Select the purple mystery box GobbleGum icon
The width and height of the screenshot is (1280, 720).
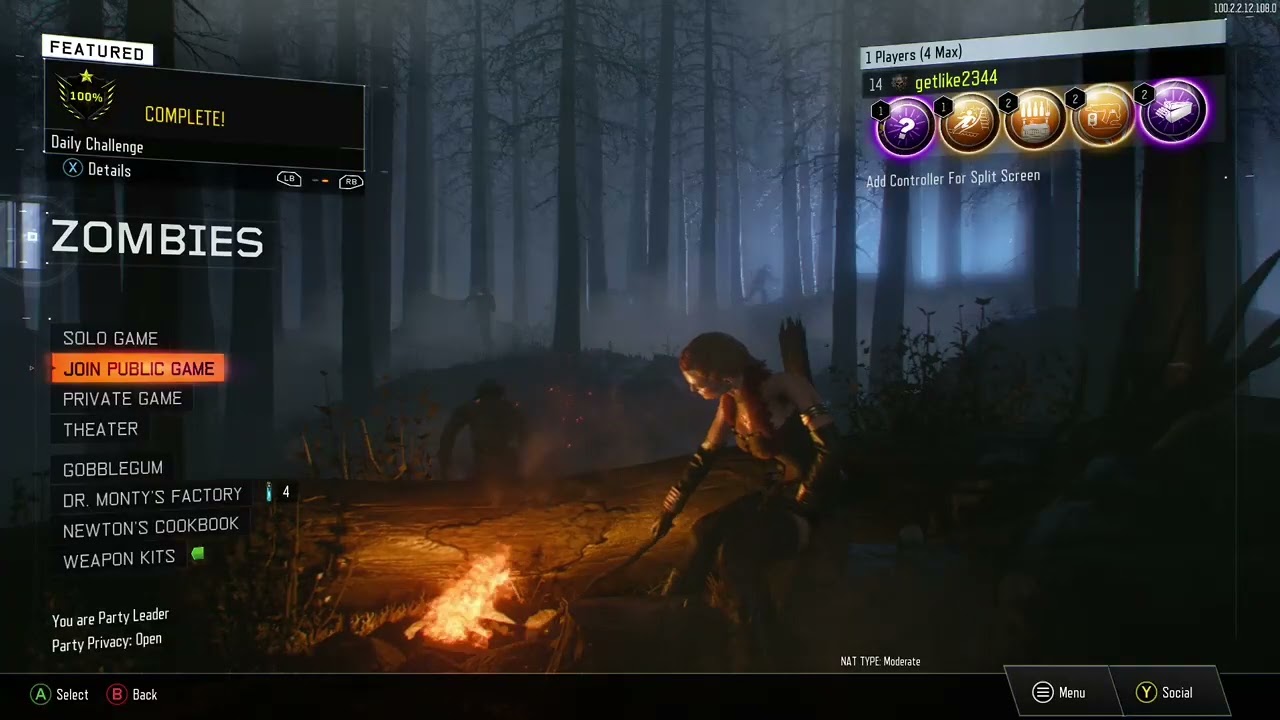[x=1172, y=112]
